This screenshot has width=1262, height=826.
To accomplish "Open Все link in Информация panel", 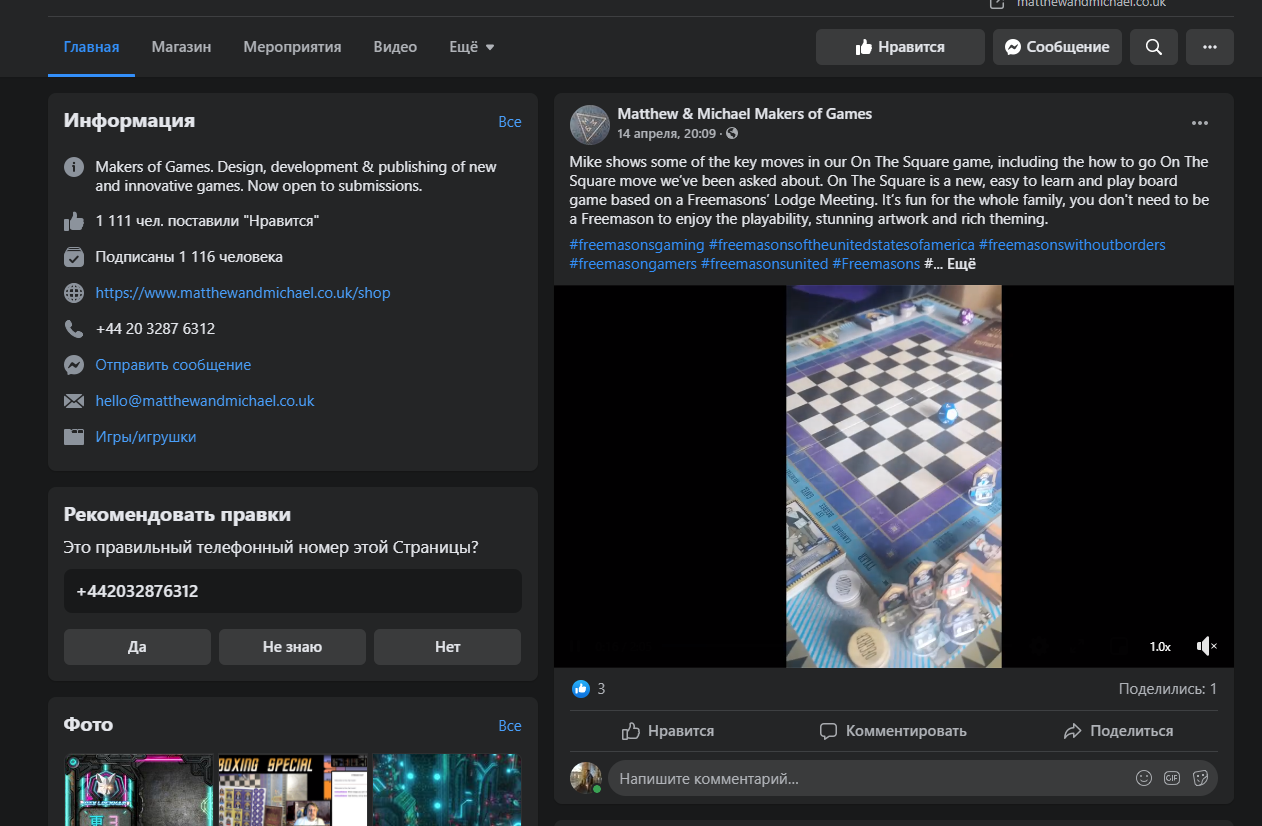I will [510, 122].
